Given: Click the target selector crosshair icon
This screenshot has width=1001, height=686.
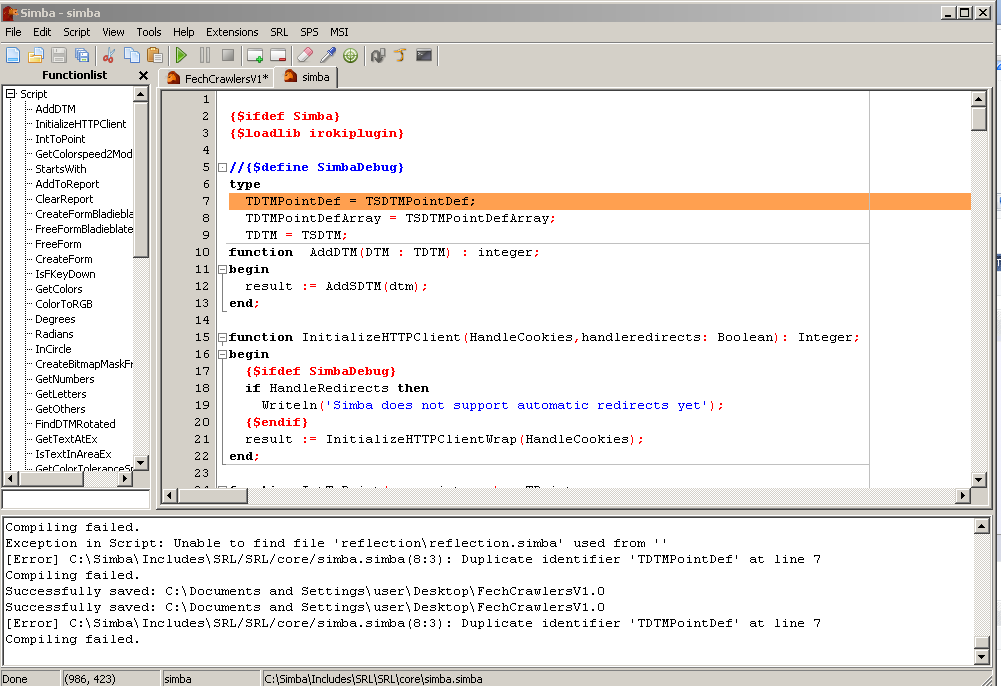Looking at the screenshot, I should (350, 55).
